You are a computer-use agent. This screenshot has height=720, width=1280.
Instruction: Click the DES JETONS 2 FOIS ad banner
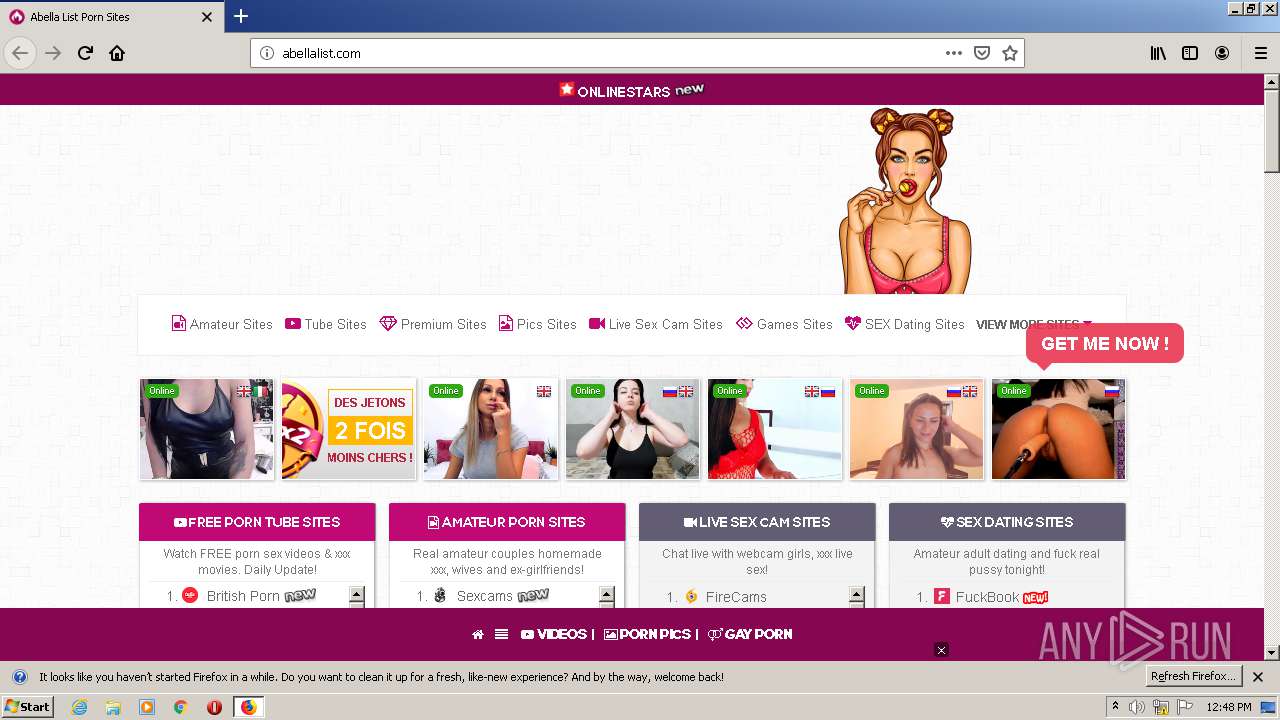click(x=348, y=429)
